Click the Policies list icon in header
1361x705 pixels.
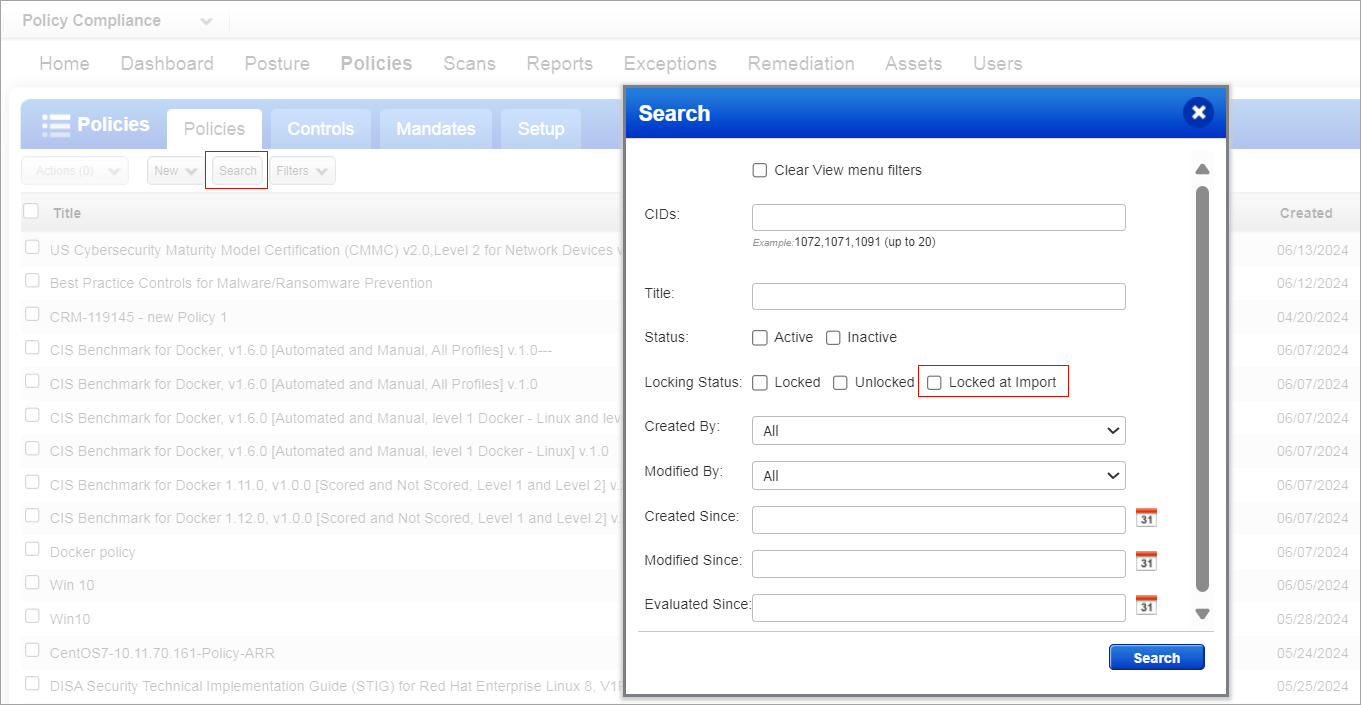(56, 125)
